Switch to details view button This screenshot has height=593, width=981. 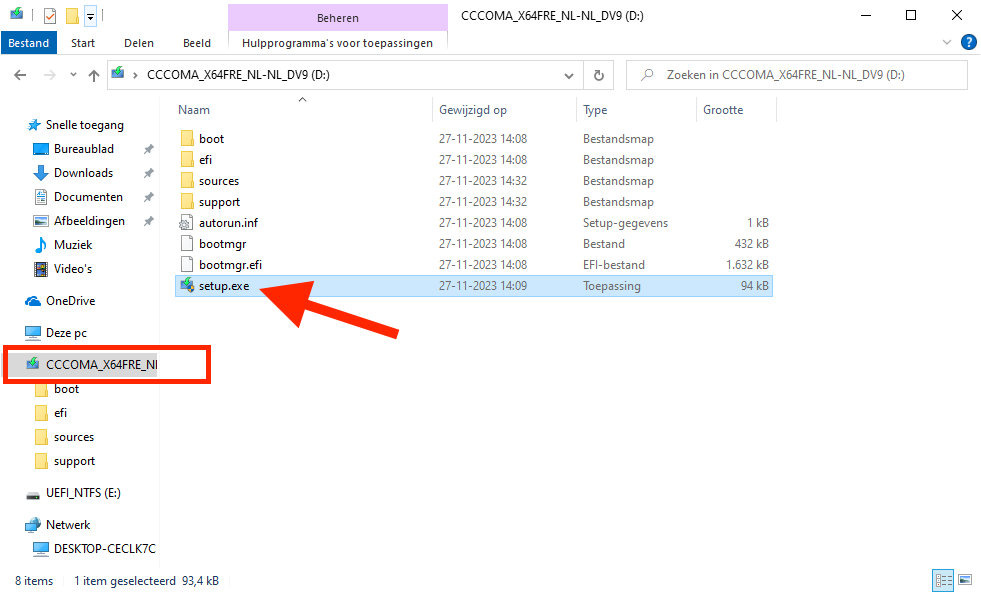click(942, 580)
